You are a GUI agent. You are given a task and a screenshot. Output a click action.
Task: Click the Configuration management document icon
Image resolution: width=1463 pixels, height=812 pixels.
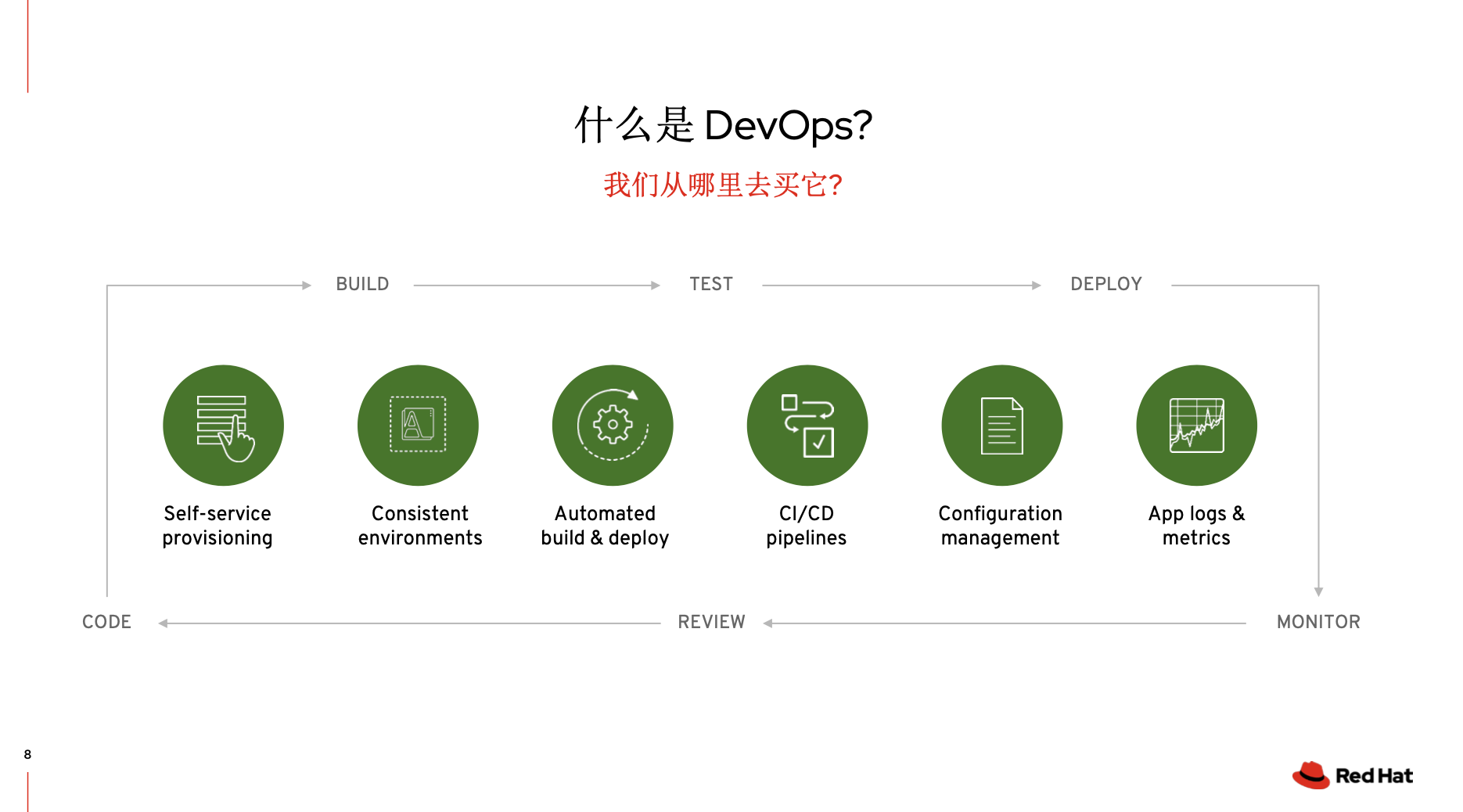(1002, 425)
